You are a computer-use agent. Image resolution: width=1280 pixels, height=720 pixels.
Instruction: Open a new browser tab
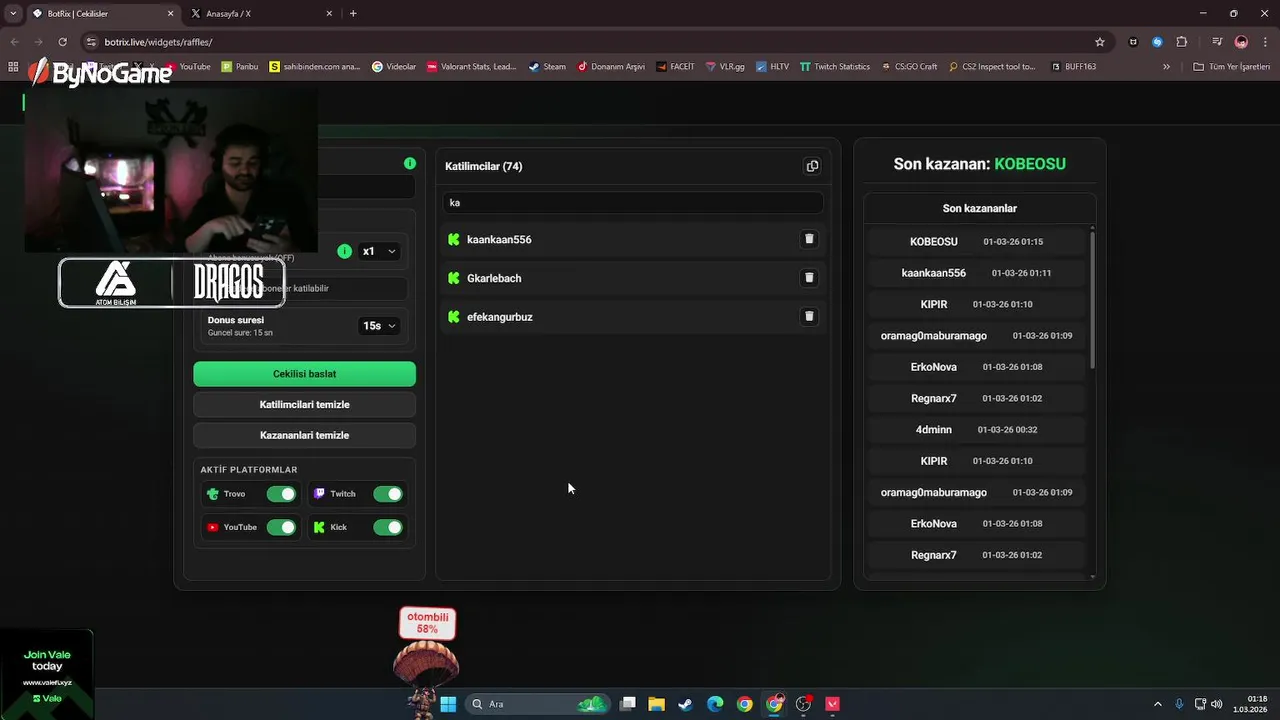[353, 13]
